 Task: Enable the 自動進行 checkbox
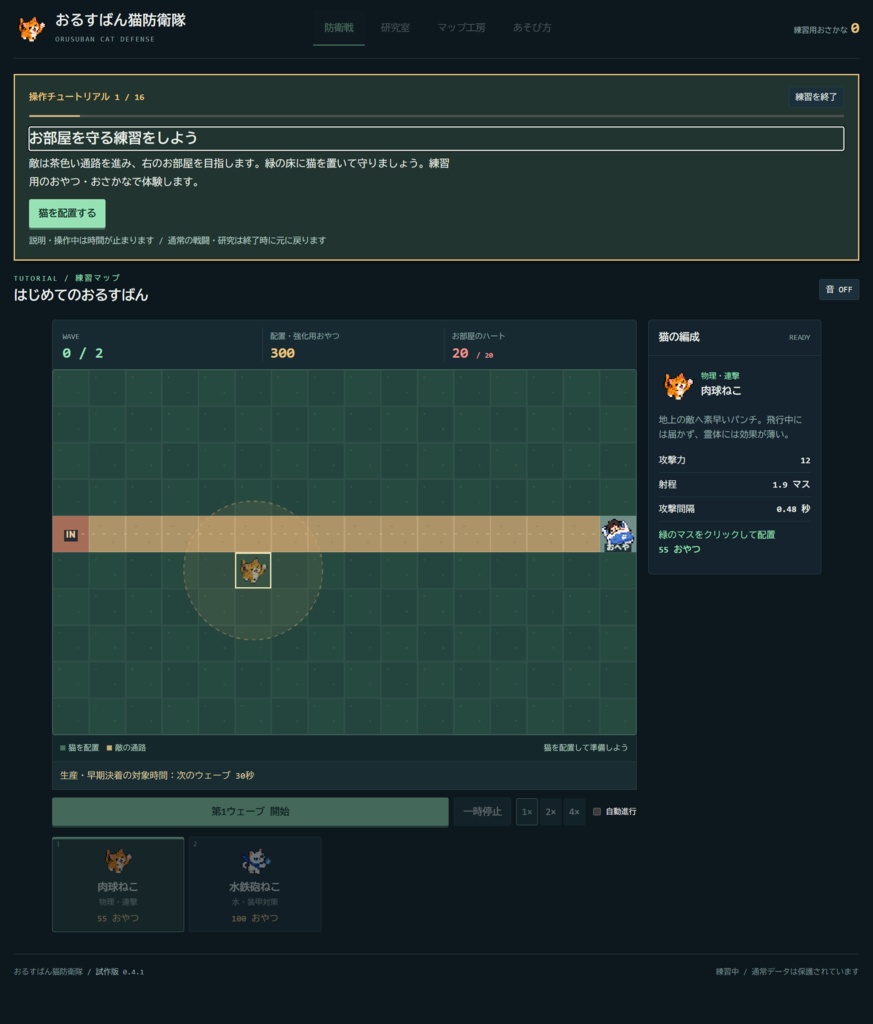coord(597,812)
